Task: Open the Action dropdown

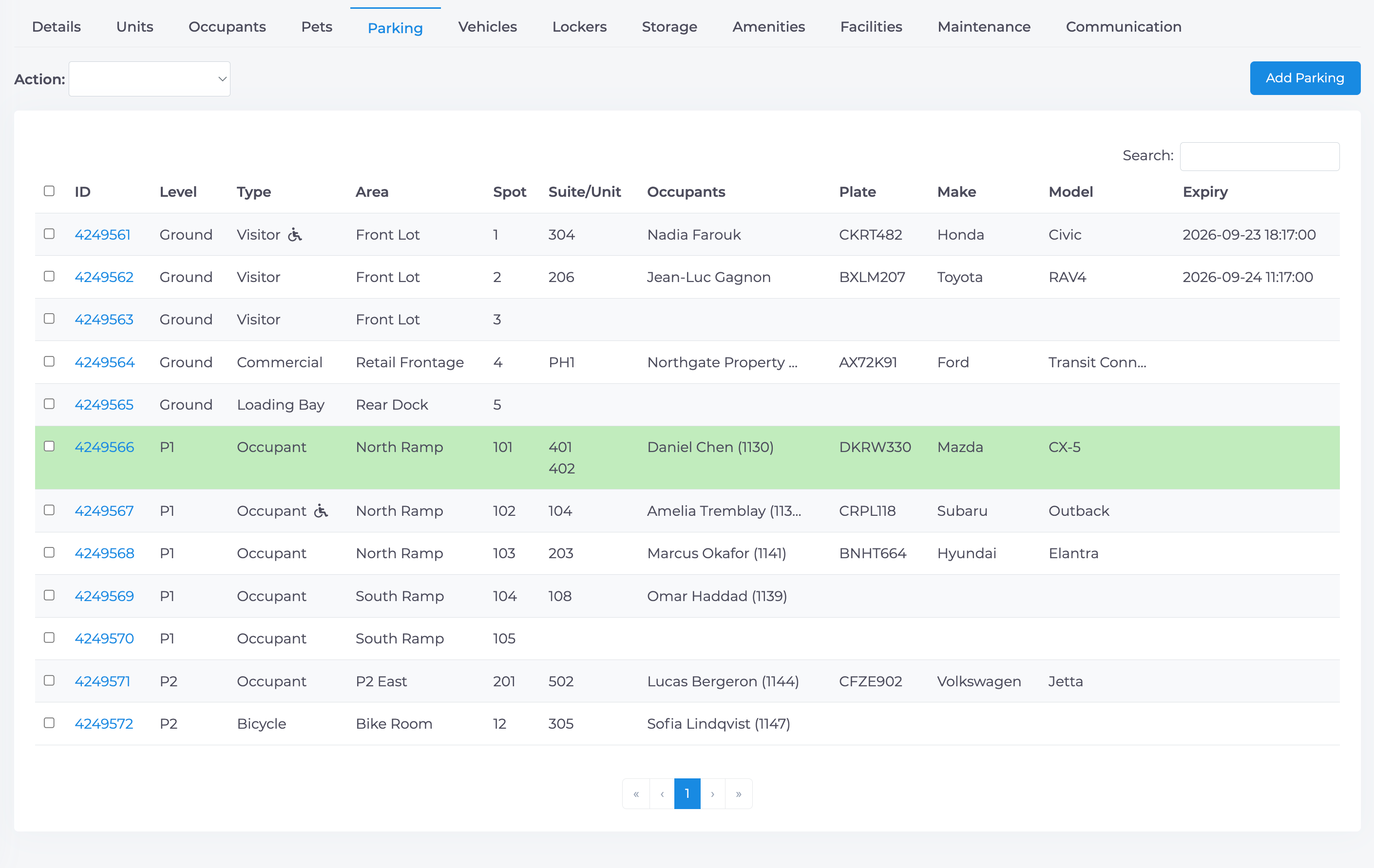Action: (x=150, y=79)
